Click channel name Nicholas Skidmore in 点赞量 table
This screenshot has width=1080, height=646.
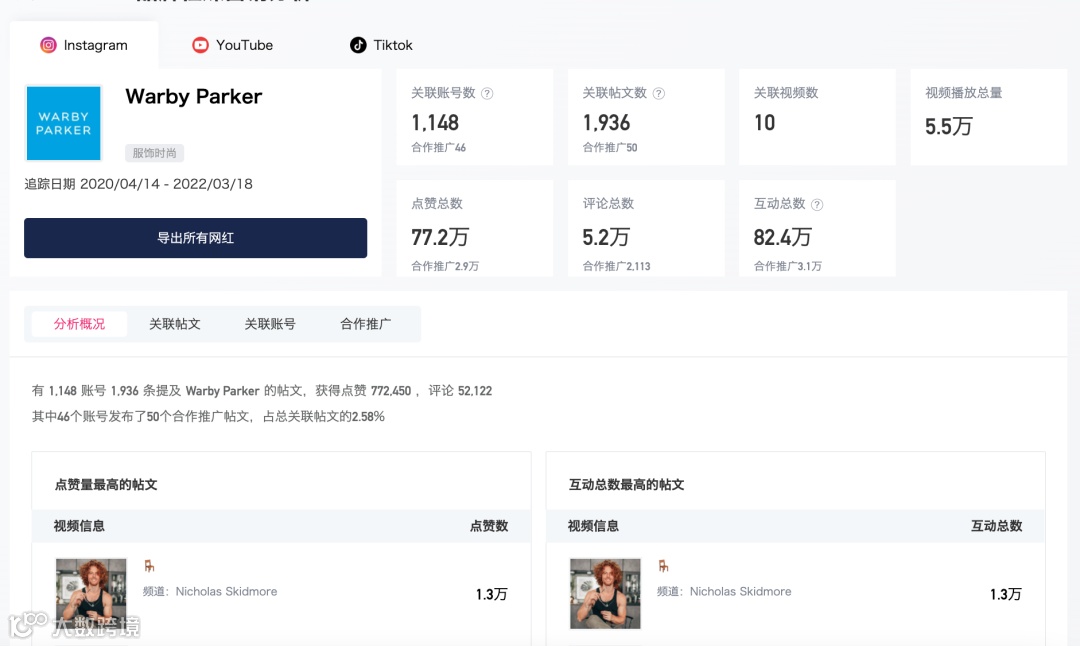[x=227, y=592]
